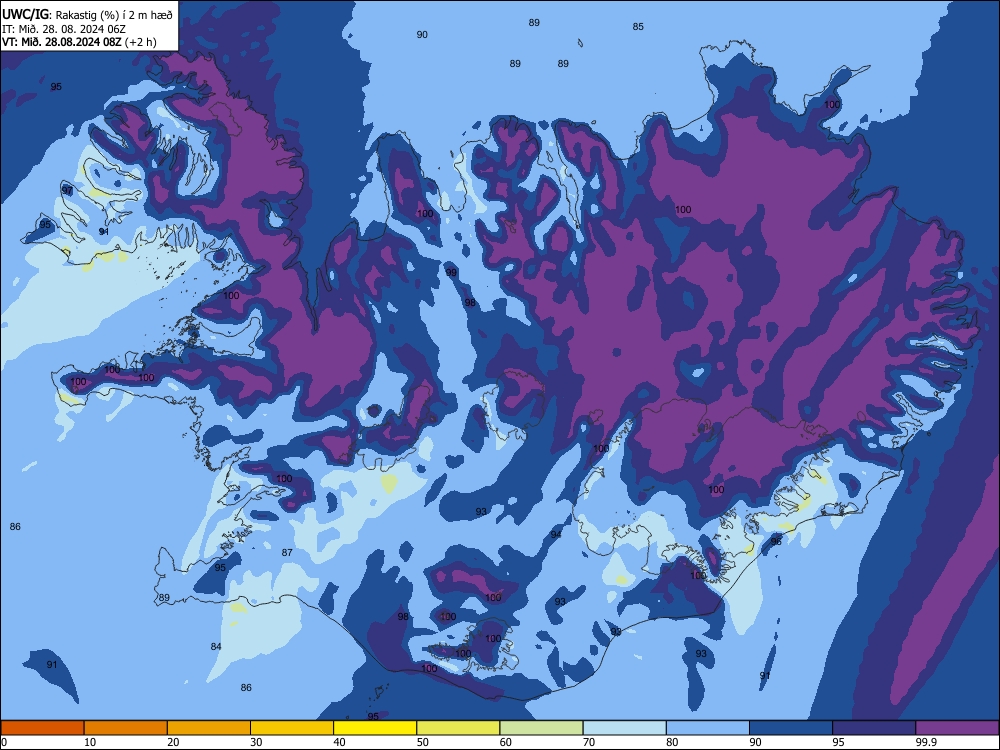Click the '30' legend scale label
Viewport: 1000px width, 750px height.
coord(256,742)
